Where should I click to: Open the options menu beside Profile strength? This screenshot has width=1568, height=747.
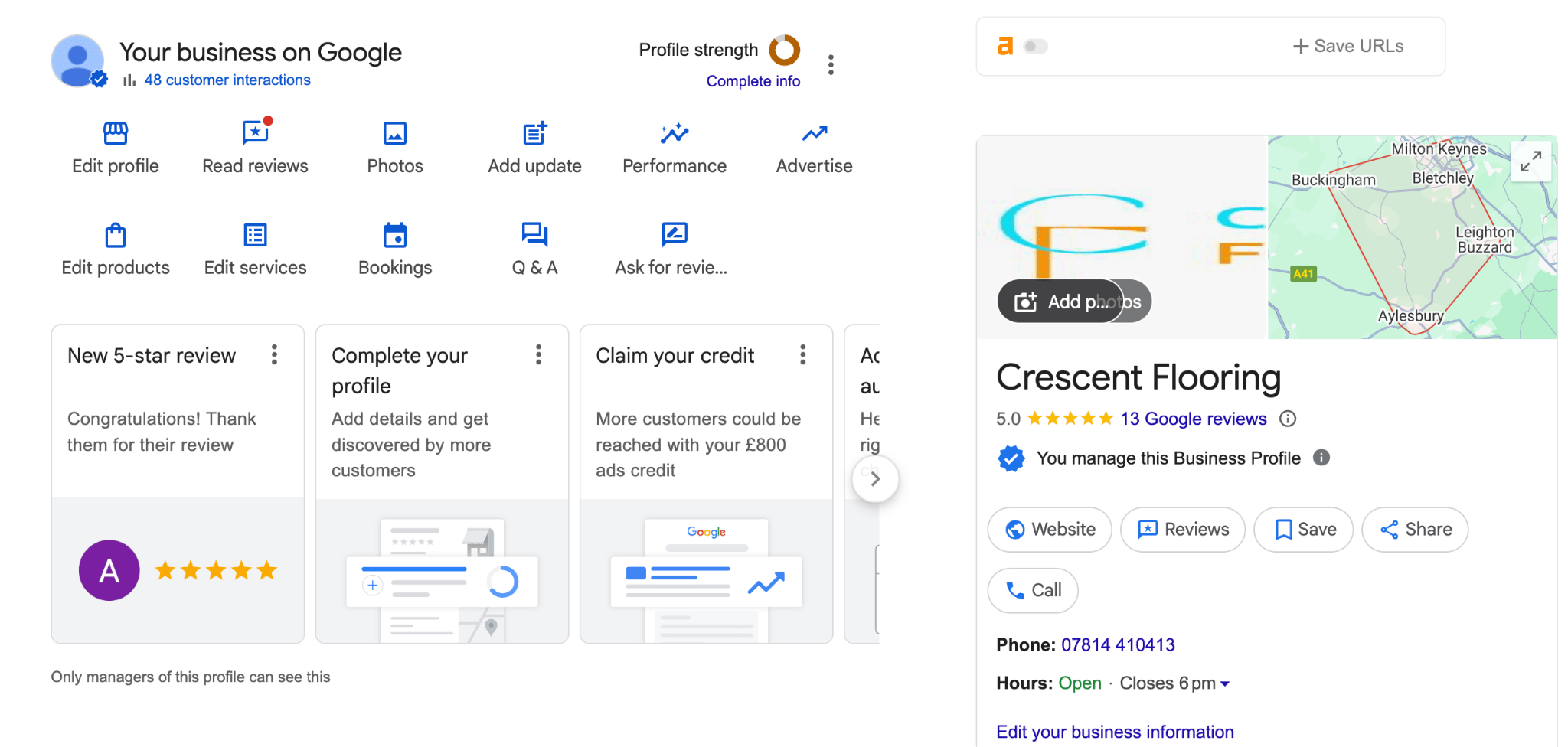(x=831, y=64)
